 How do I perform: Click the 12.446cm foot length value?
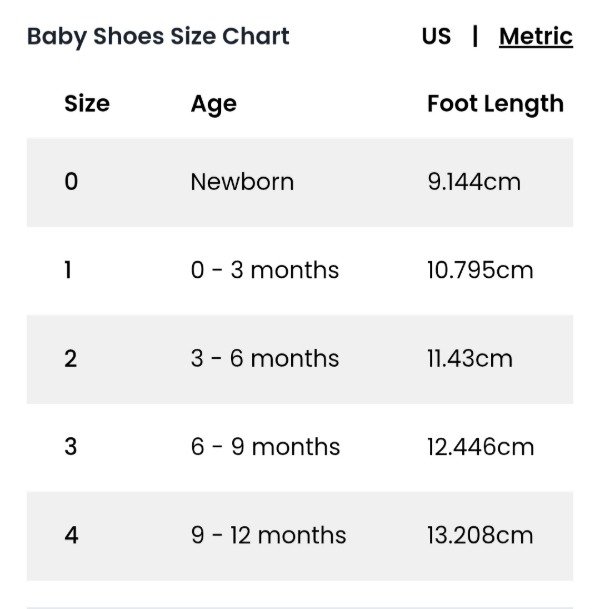coord(480,447)
